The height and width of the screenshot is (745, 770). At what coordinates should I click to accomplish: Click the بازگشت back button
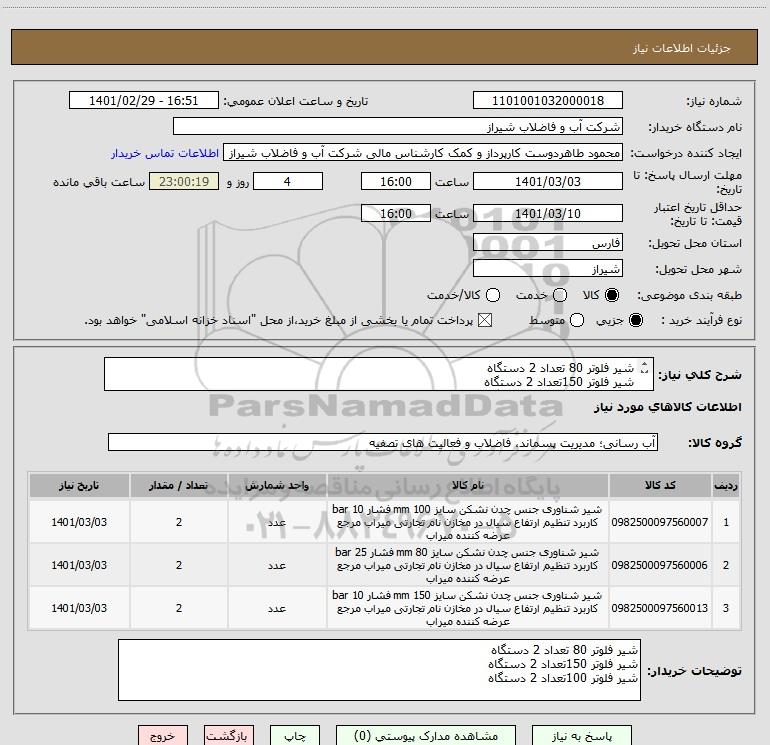[x=229, y=736]
